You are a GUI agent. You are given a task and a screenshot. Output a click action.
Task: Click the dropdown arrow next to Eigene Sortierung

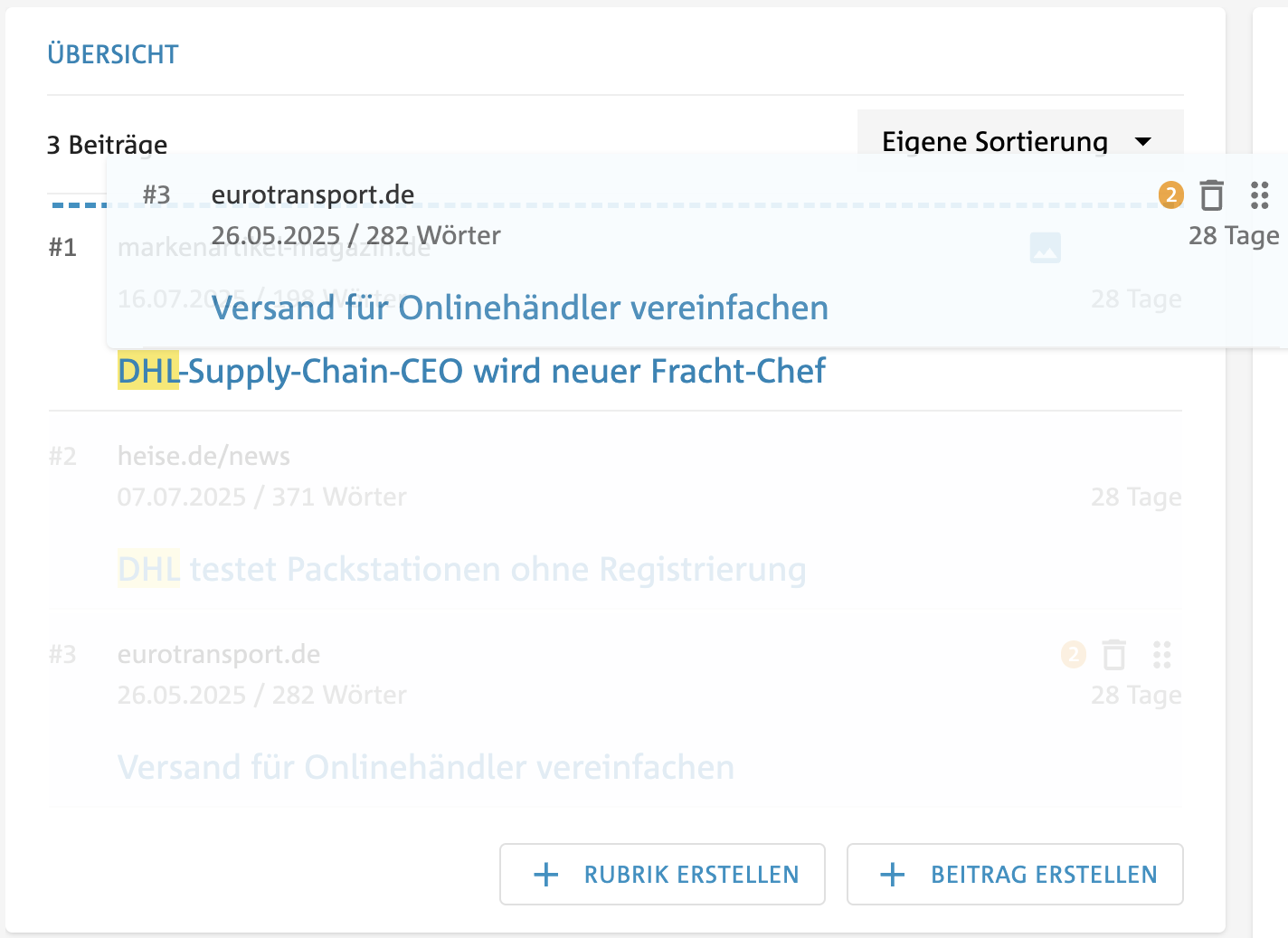(x=1142, y=142)
